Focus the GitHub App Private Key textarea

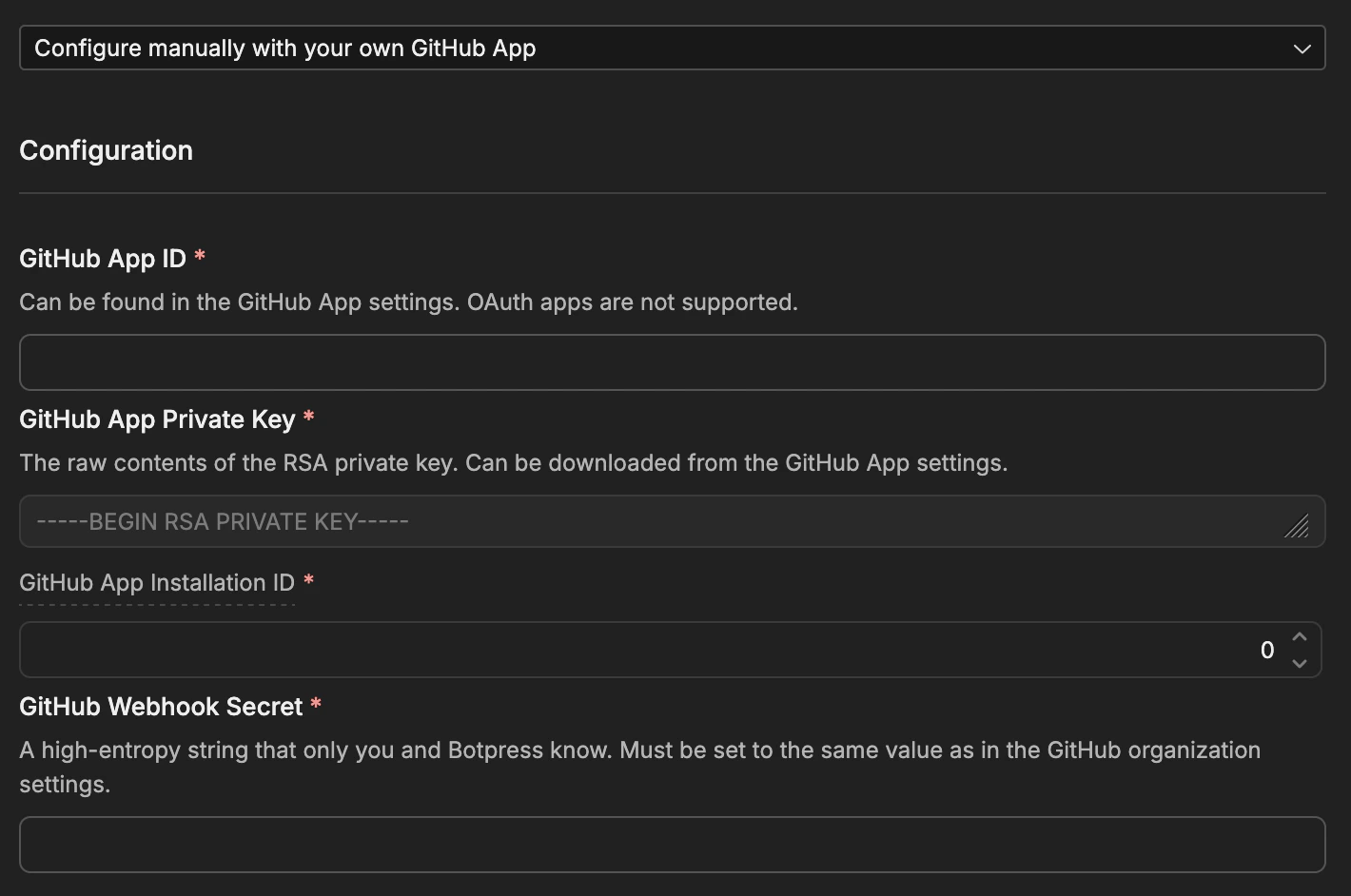point(672,521)
